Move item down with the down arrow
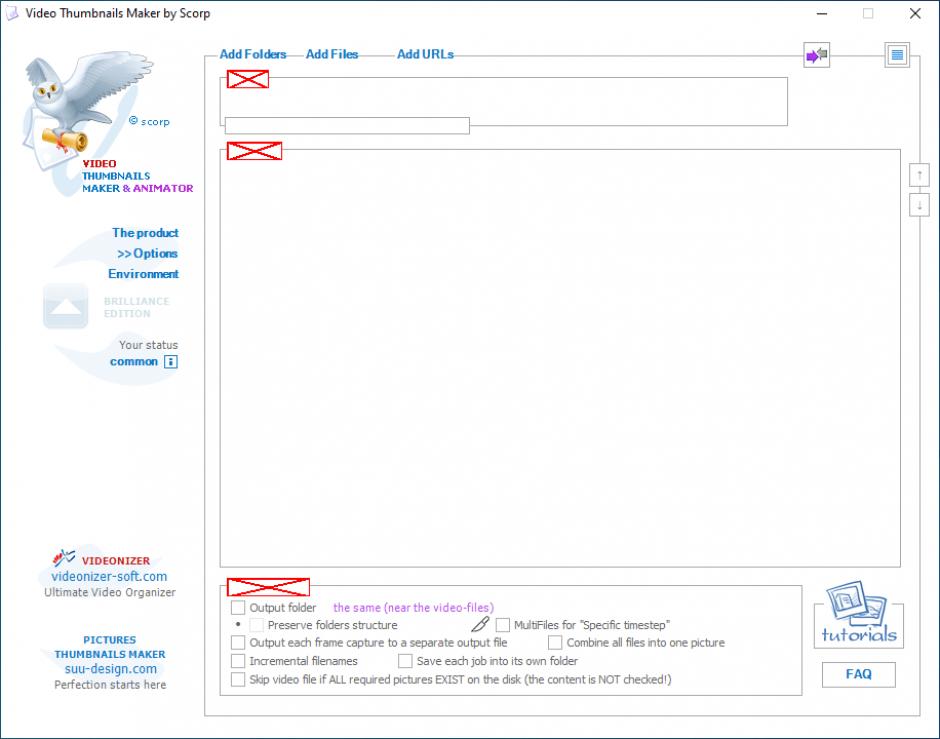The width and height of the screenshot is (940, 739). 919,206
